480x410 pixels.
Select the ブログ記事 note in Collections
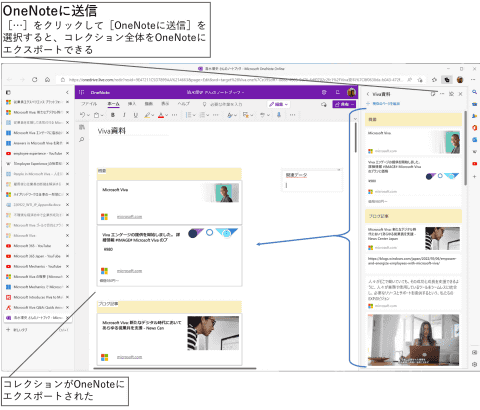coord(414,216)
